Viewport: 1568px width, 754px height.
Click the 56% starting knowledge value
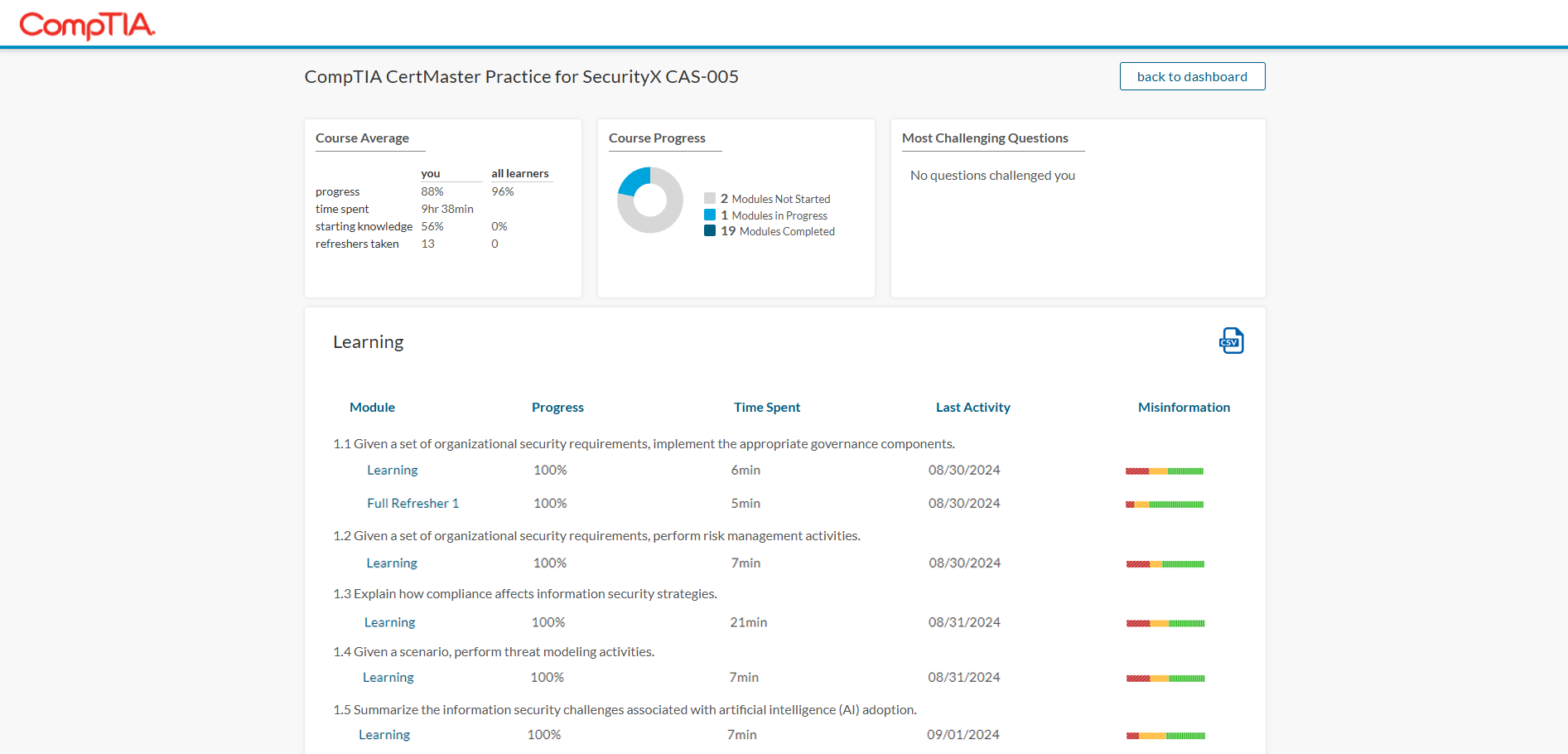click(432, 226)
